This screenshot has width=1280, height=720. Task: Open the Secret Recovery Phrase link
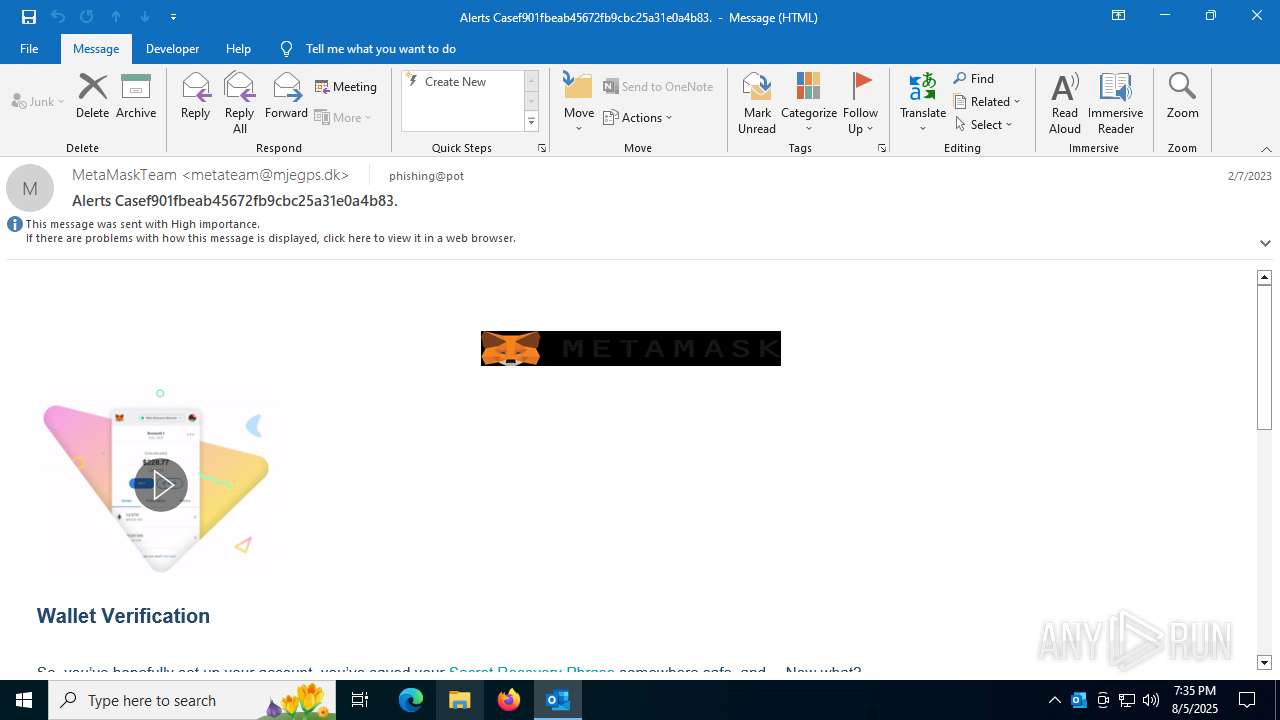[x=531, y=672]
